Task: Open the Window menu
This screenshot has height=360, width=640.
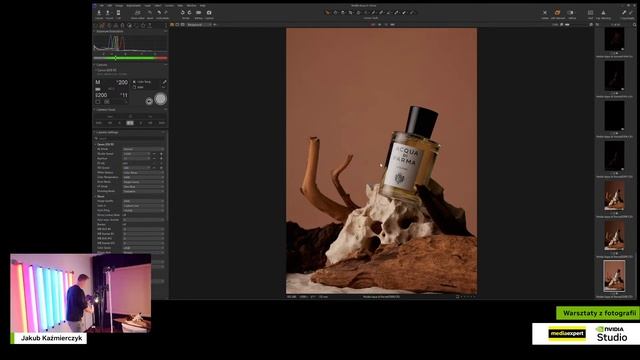Action: (x=191, y=6)
